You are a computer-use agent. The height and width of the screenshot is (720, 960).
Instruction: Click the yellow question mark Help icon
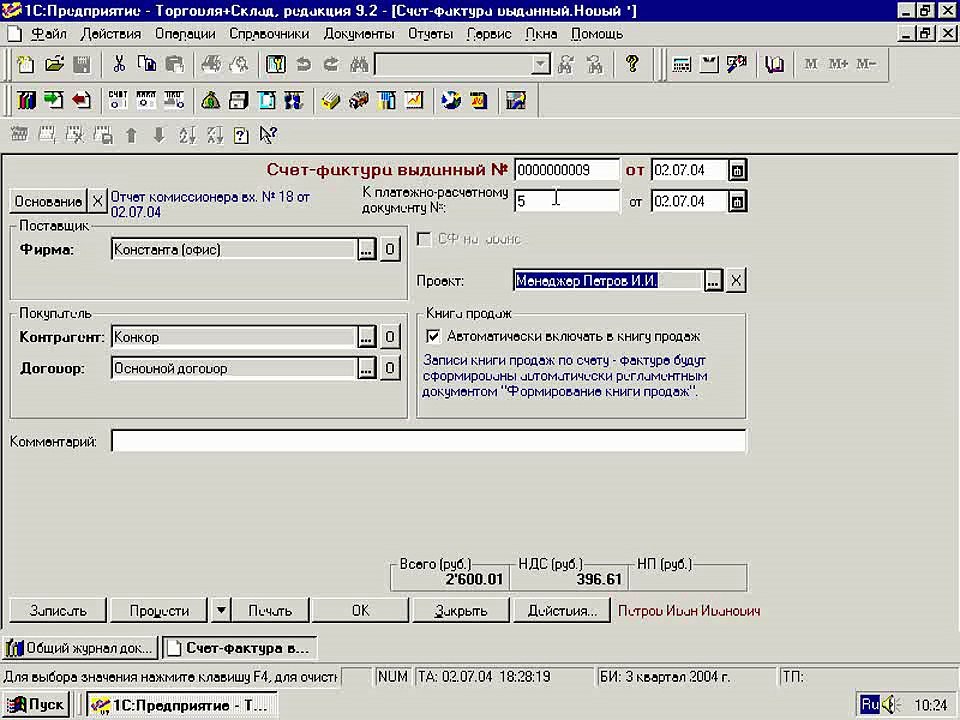(x=632, y=64)
